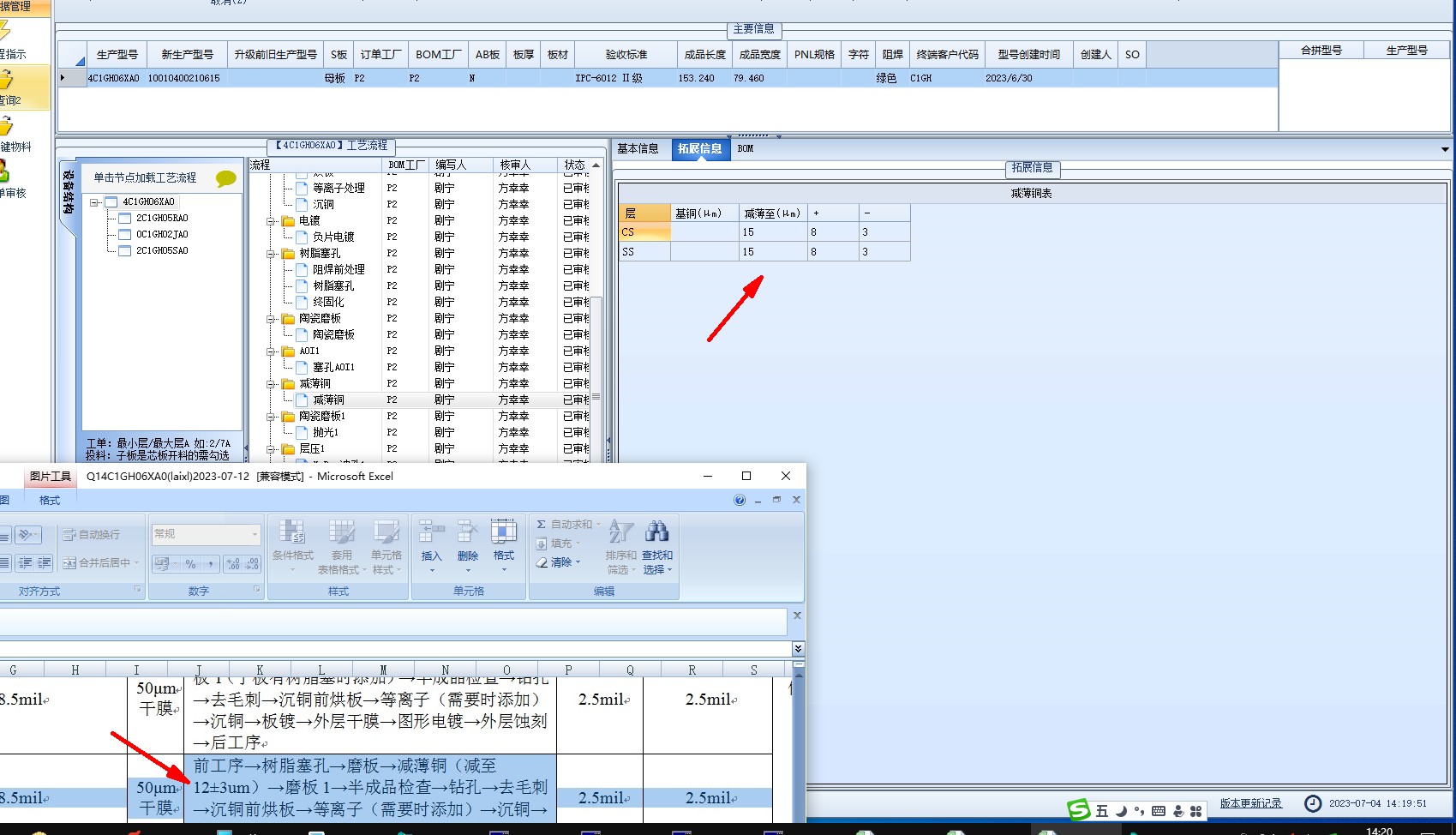Click the folder icon for 电镀 in the process tree
The width and height of the screenshot is (1456, 835).
coord(289,221)
